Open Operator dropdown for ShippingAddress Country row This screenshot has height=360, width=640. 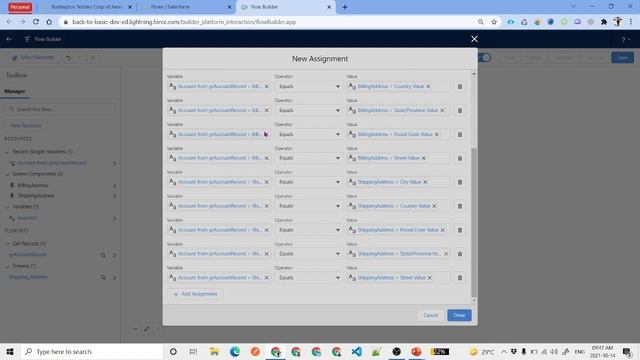click(309, 206)
